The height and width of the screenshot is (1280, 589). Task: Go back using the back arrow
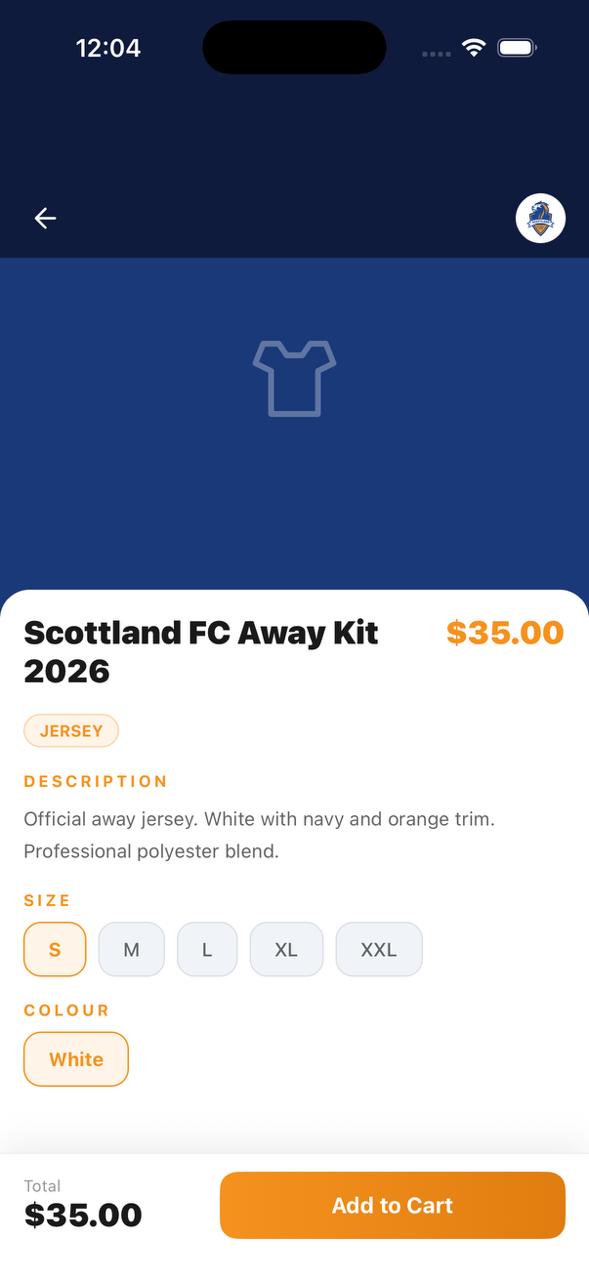click(x=45, y=218)
